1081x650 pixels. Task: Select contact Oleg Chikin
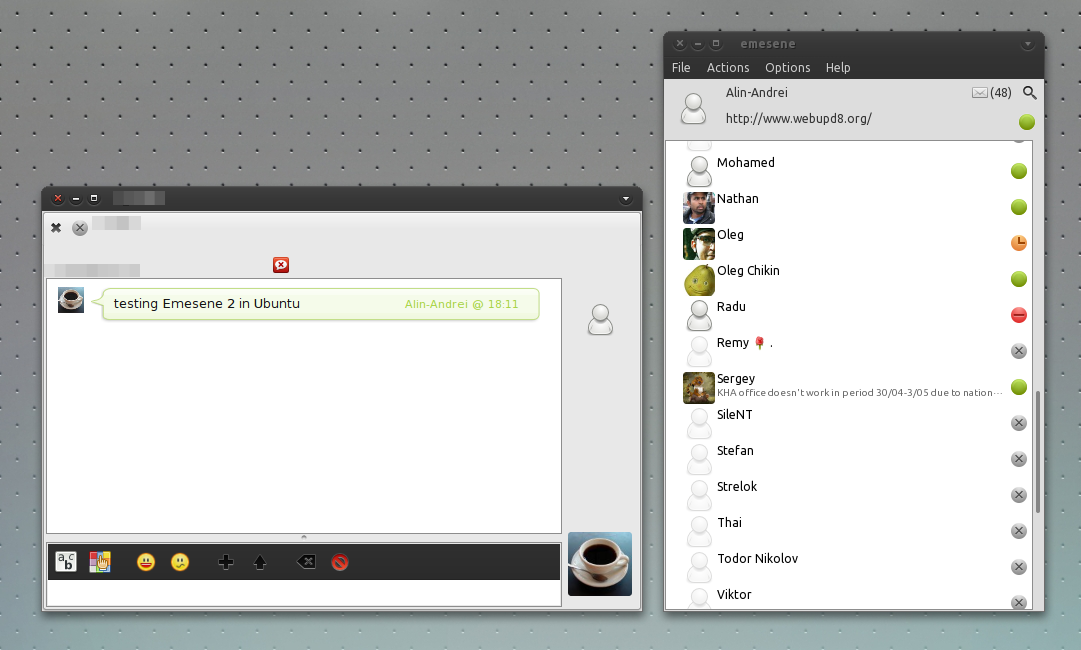point(849,278)
